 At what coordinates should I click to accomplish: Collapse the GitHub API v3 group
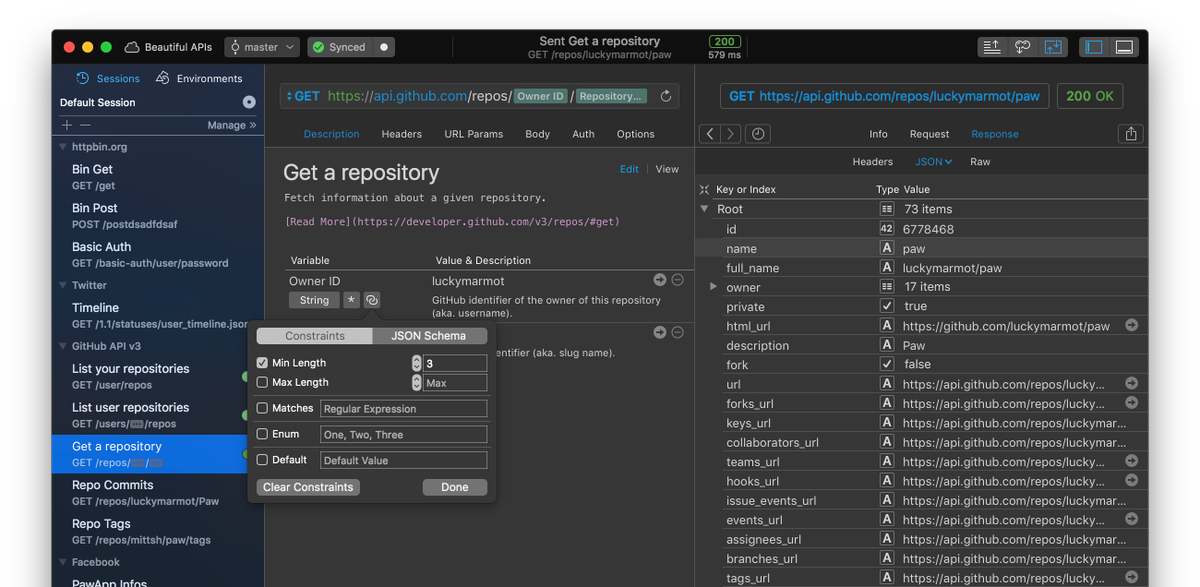pos(62,346)
